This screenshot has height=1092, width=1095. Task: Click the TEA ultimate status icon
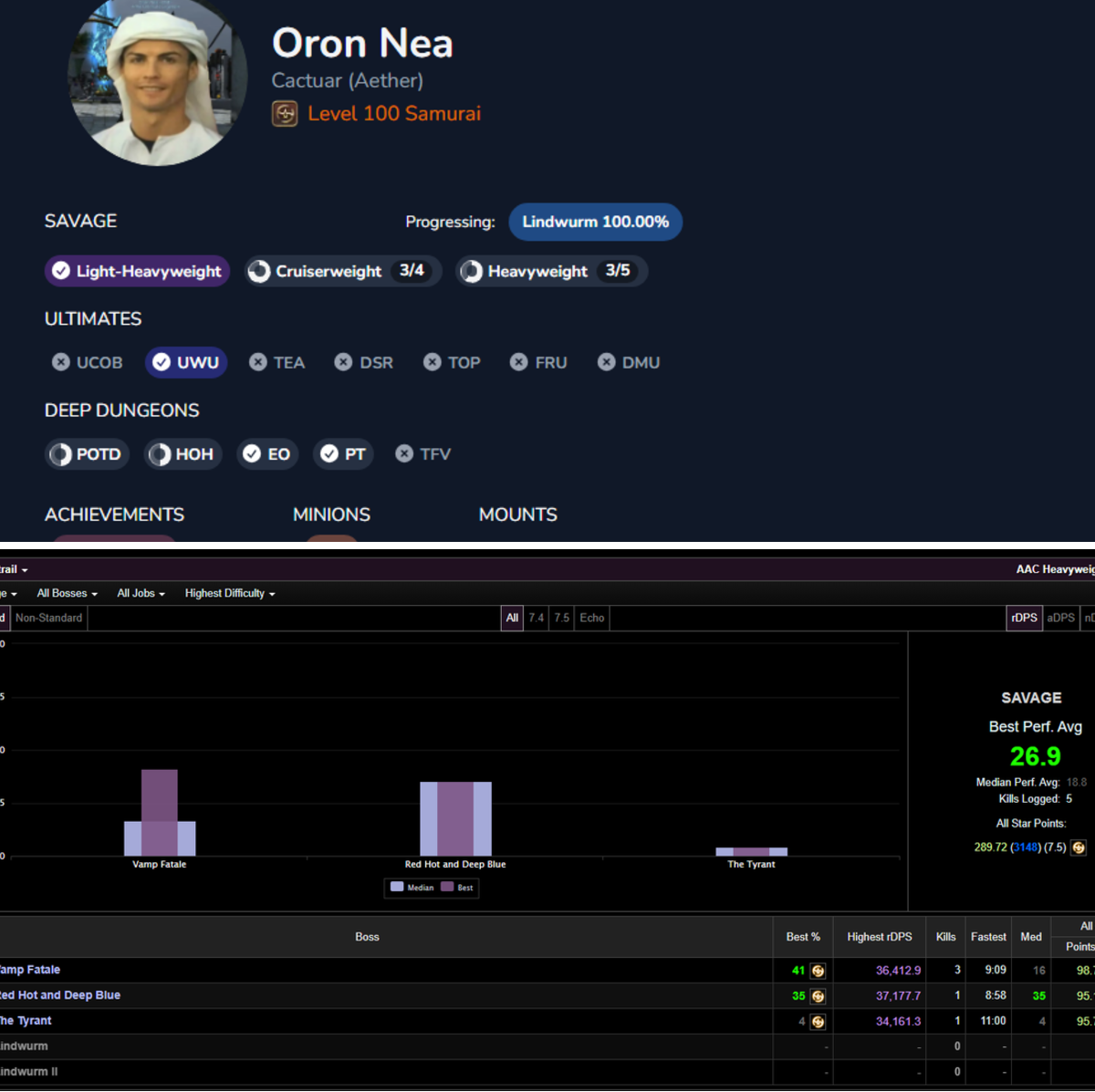pos(258,362)
